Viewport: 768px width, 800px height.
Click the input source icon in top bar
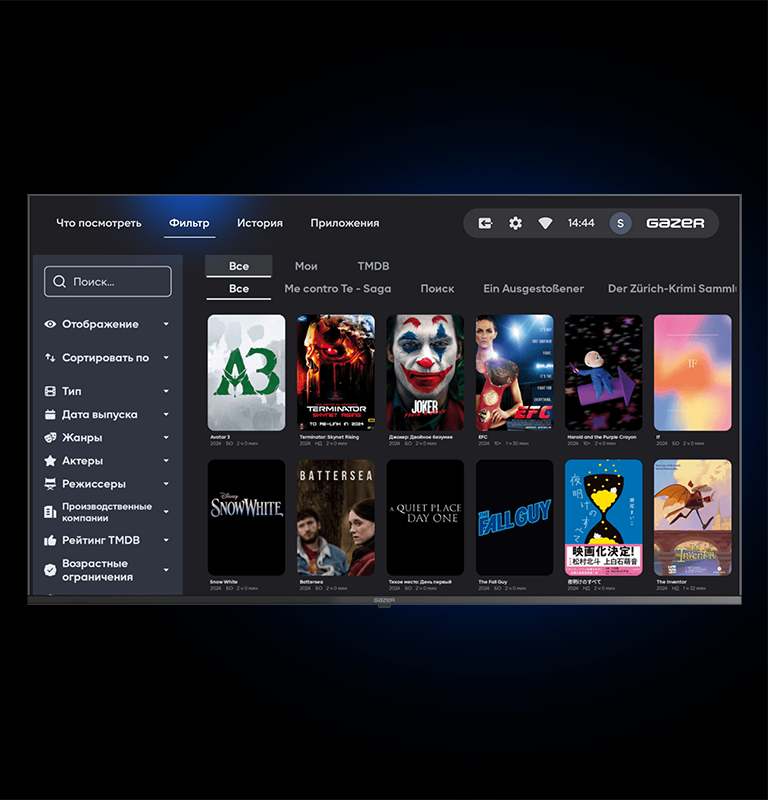tap(485, 223)
